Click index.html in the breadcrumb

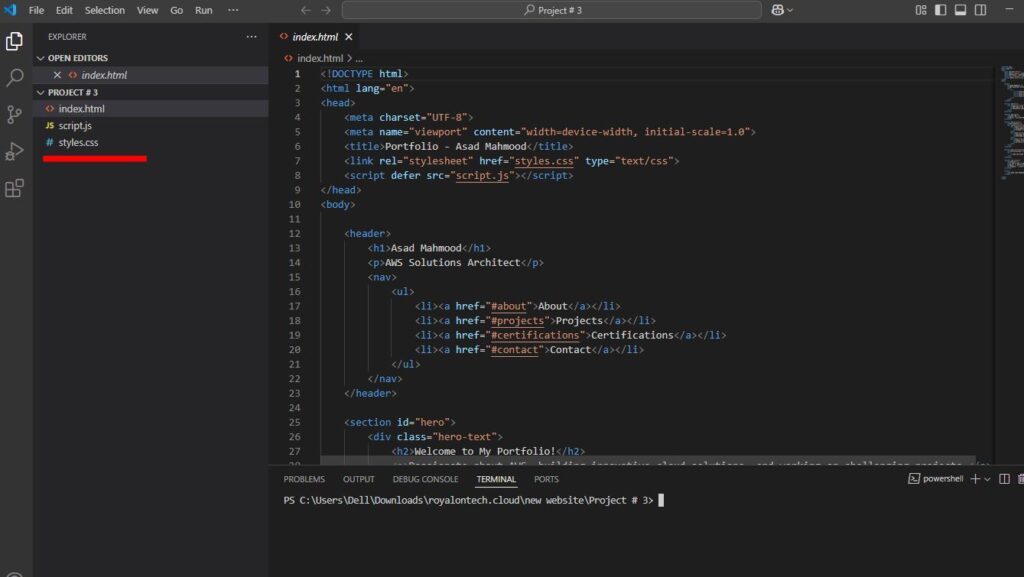click(319, 58)
